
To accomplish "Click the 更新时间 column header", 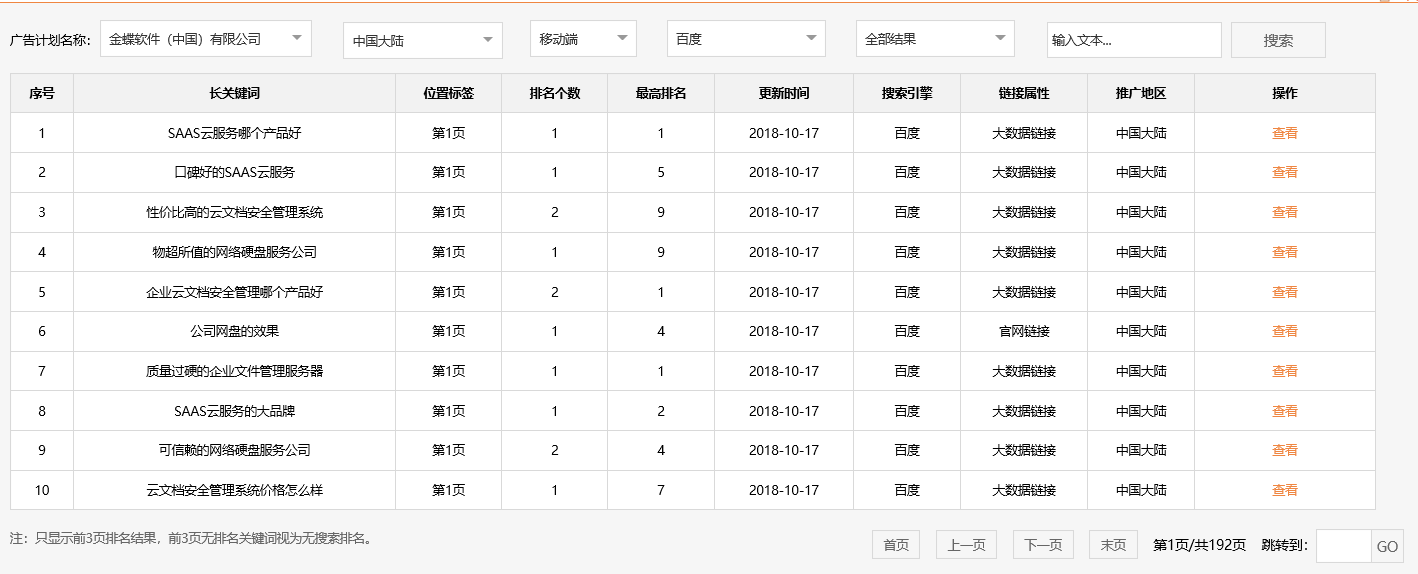I will click(x=784, y=93).
